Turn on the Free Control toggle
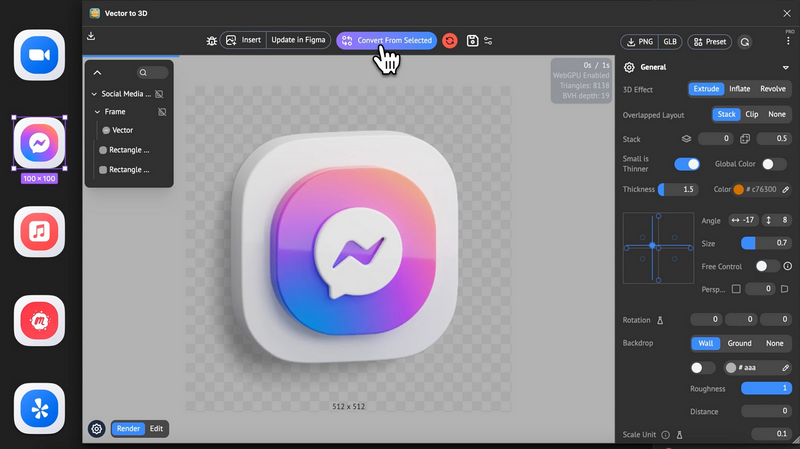The image size is (800, 449). (767, 266)
